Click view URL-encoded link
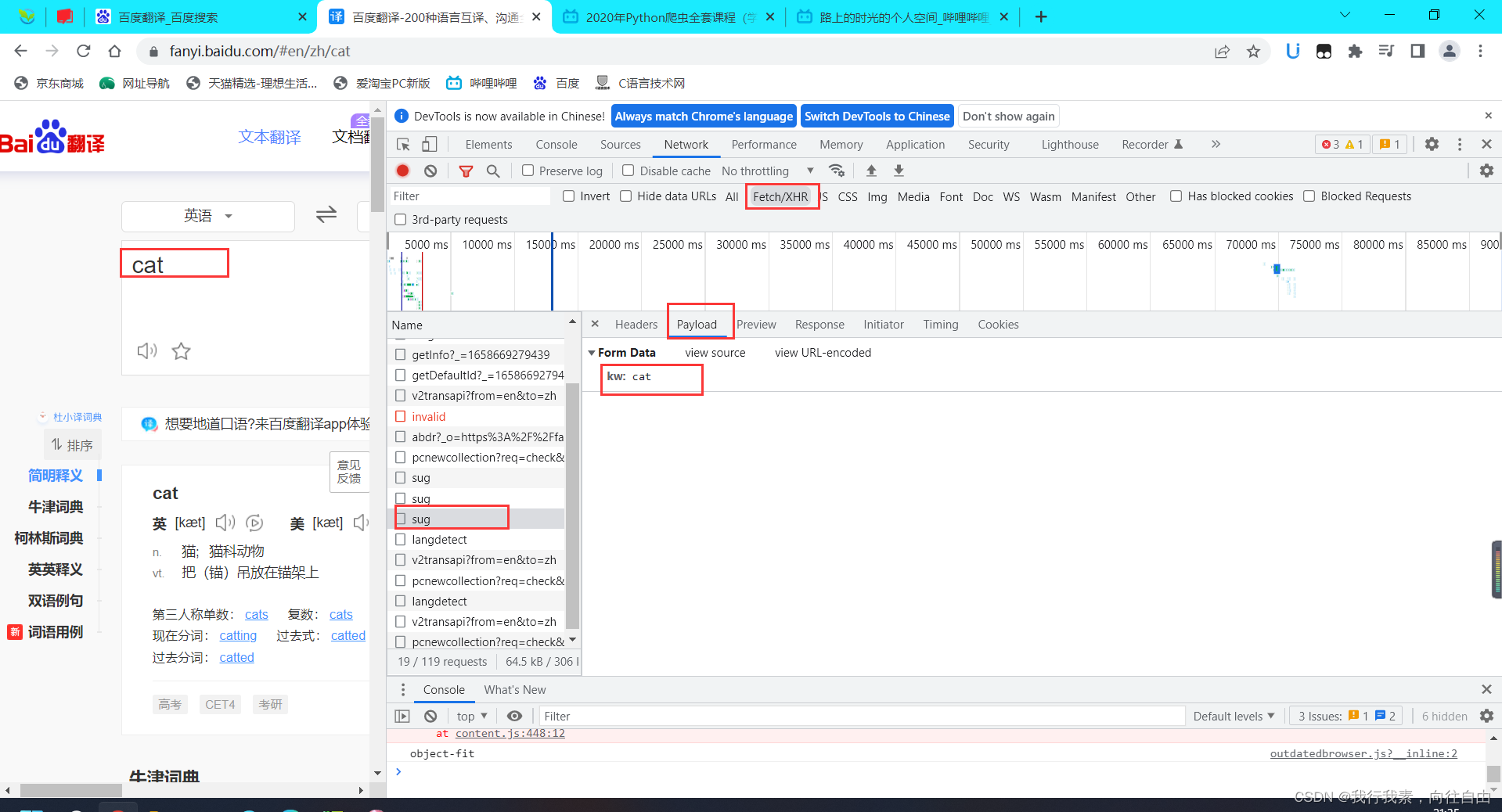The image size is (1502, 812). point(823,353)
